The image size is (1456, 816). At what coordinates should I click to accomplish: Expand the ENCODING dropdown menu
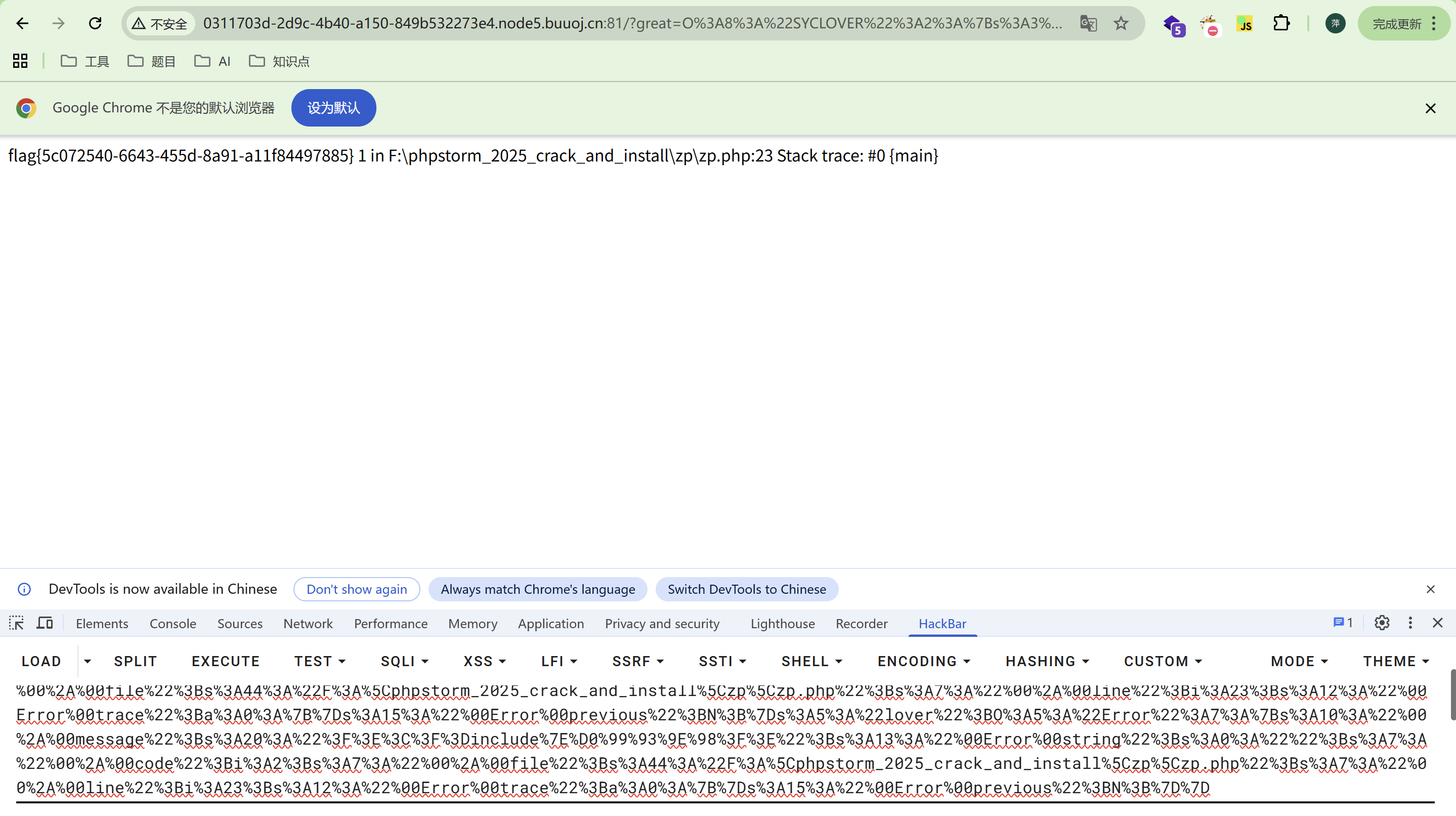pyautogui.click(x=924, y=661)
